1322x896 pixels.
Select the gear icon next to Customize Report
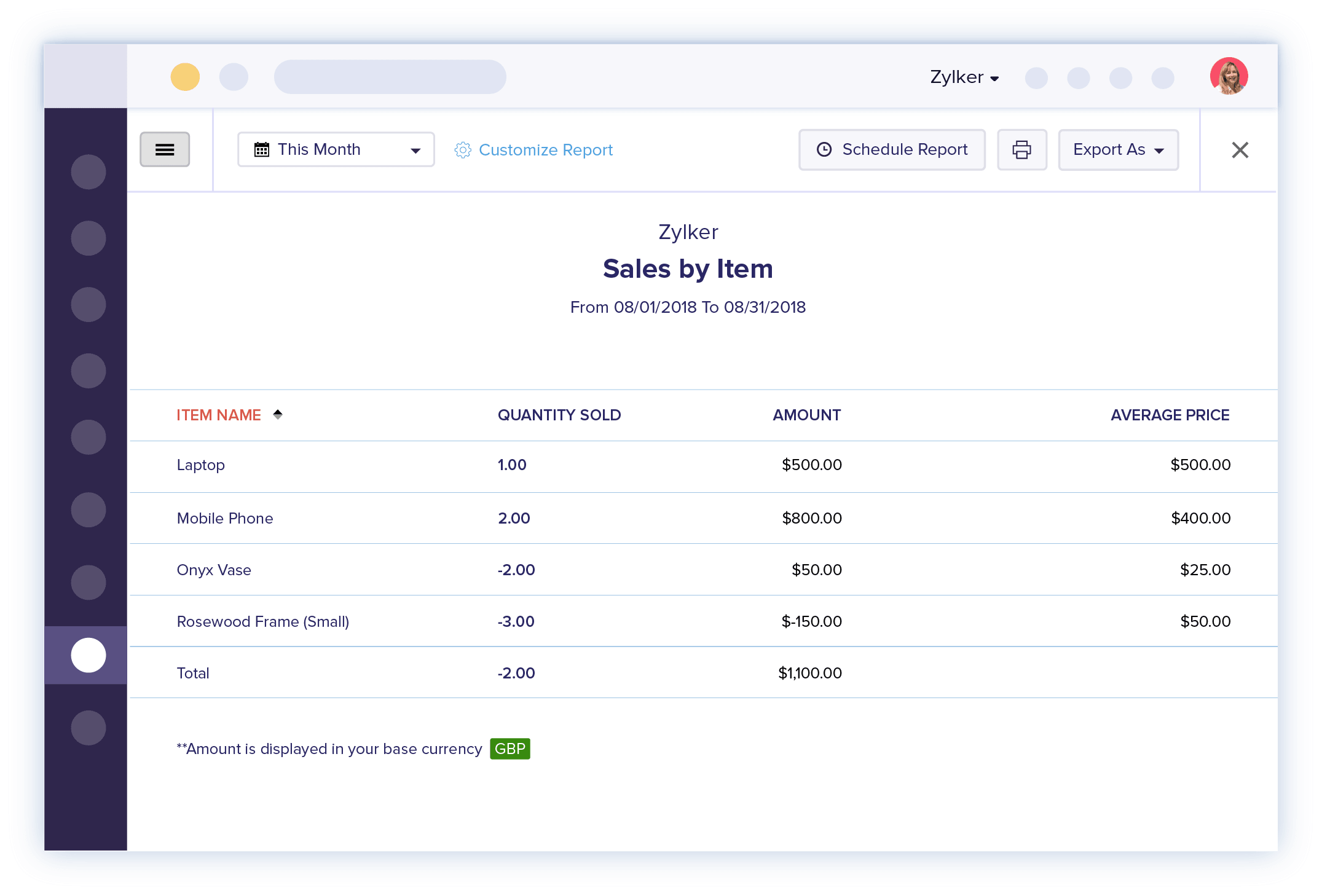[x=463, y=149]
